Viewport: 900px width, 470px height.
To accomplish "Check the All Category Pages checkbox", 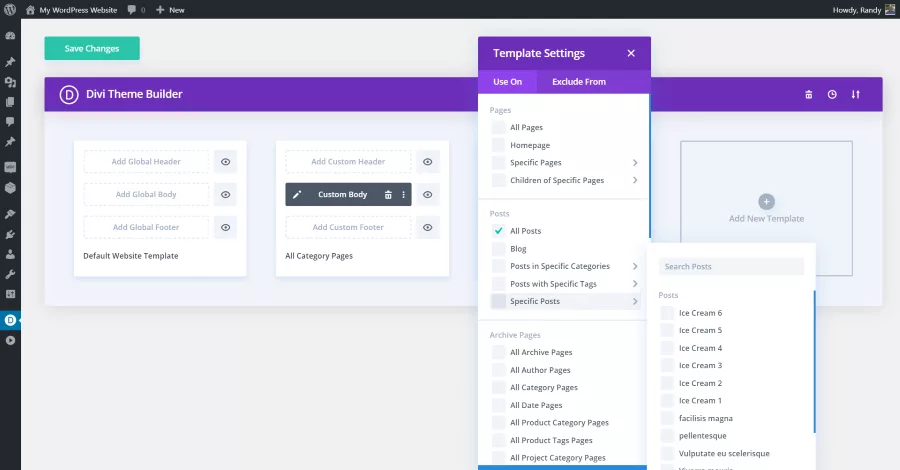I will tap(499, 387).
